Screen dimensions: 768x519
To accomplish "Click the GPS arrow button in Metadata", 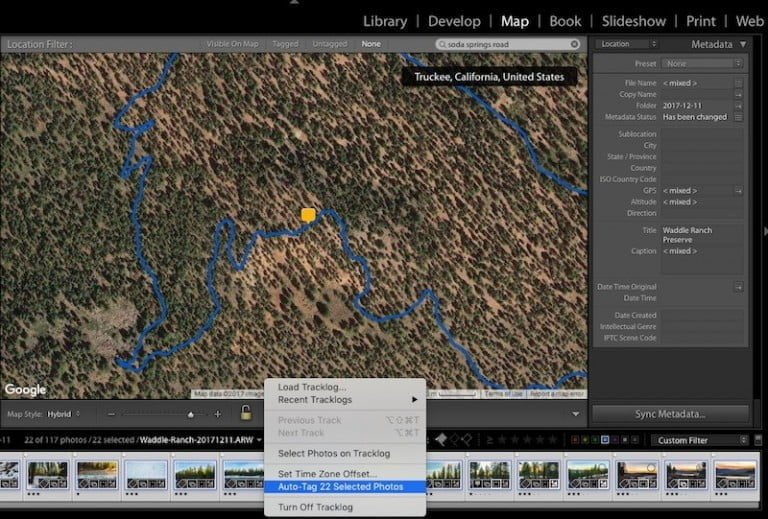I will pos(739,190).
